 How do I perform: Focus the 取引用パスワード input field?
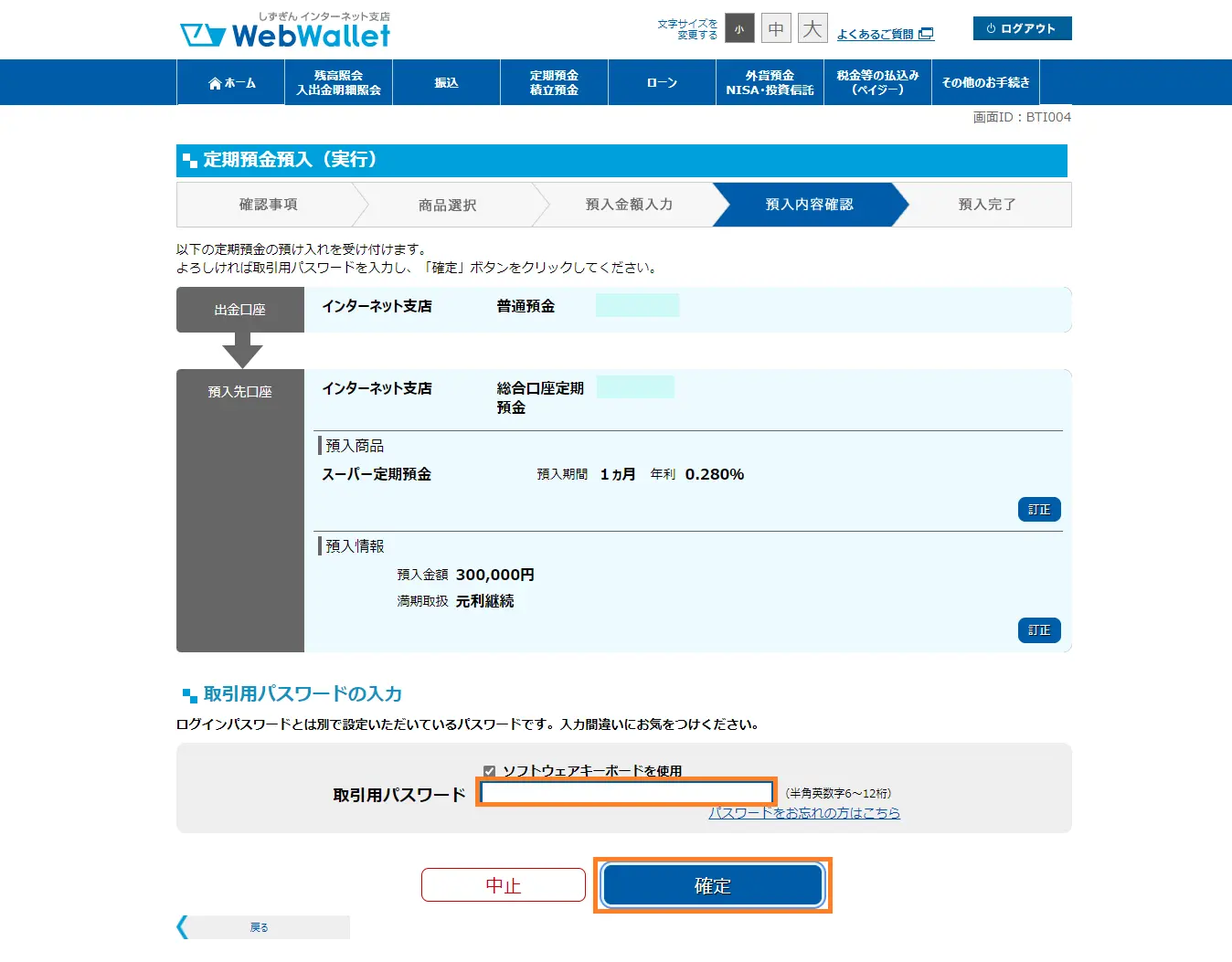click(x=627, y=793)
